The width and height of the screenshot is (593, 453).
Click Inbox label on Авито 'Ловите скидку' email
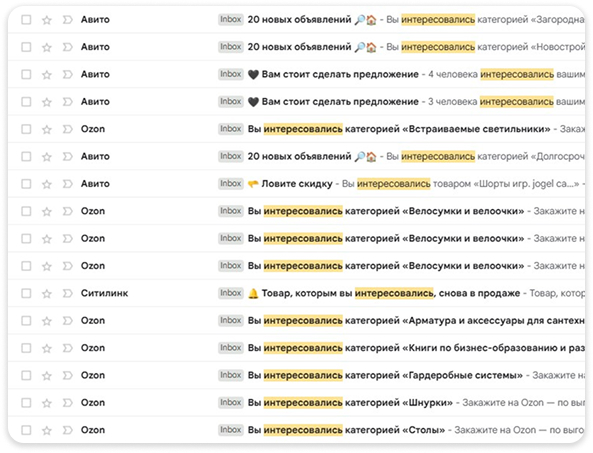pos(231,183)
